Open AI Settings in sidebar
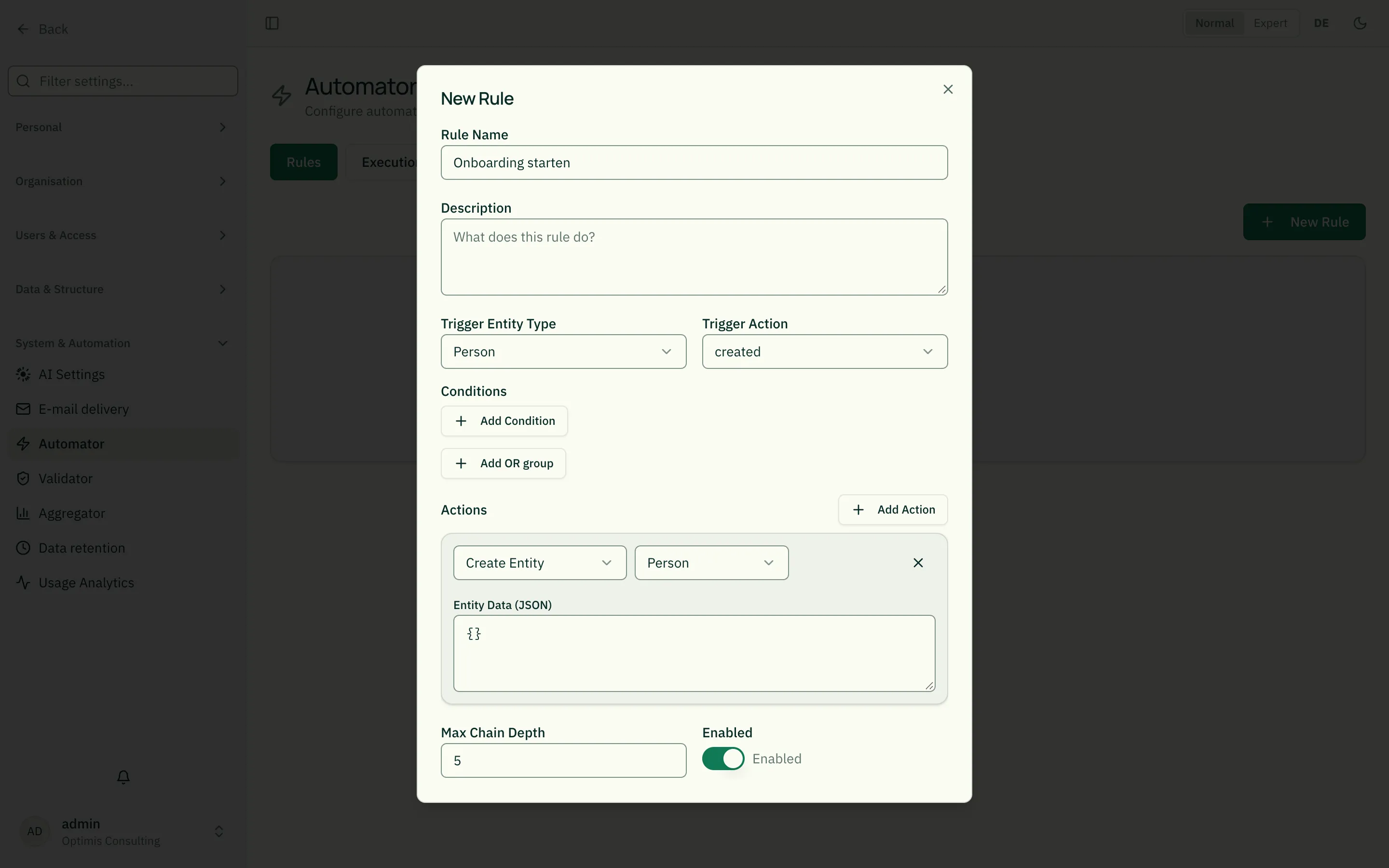This screenshot has height=868, width=1389. pos(123,374)
